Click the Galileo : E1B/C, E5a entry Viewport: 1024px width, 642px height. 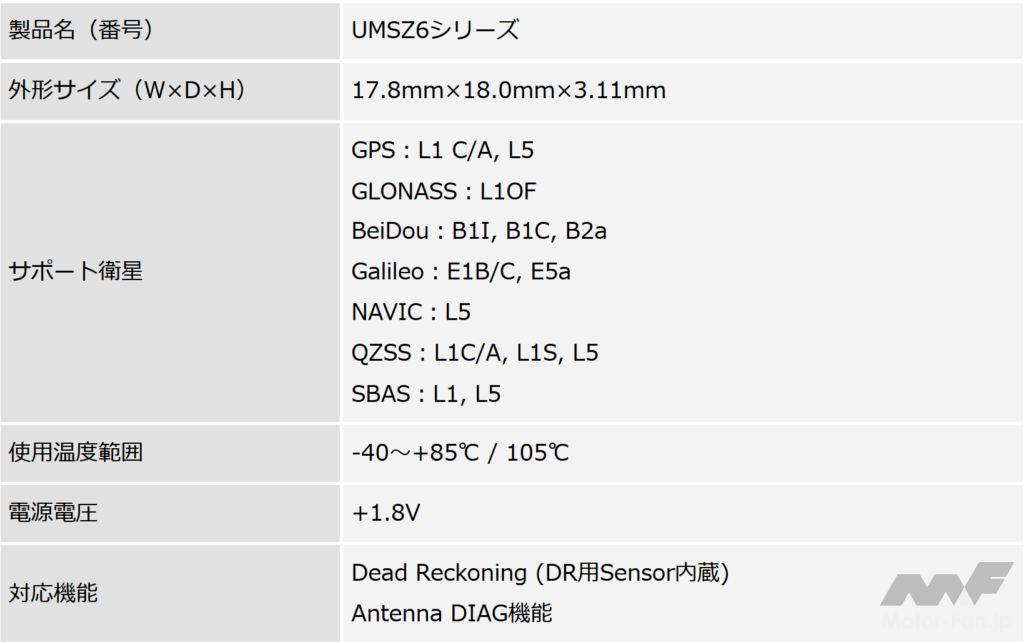[x=461, y=272]
